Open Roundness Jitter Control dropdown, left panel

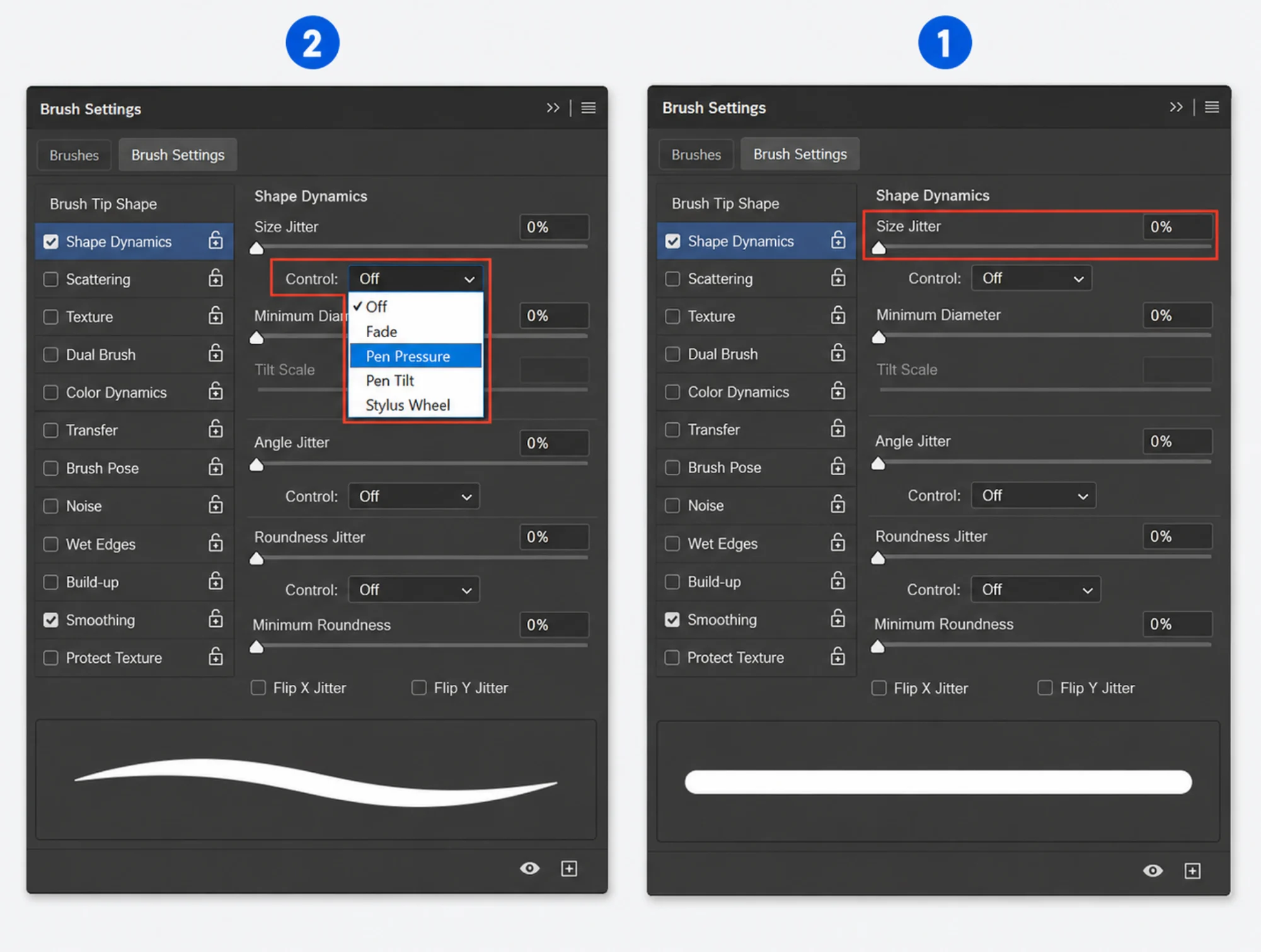click(414, 590)
